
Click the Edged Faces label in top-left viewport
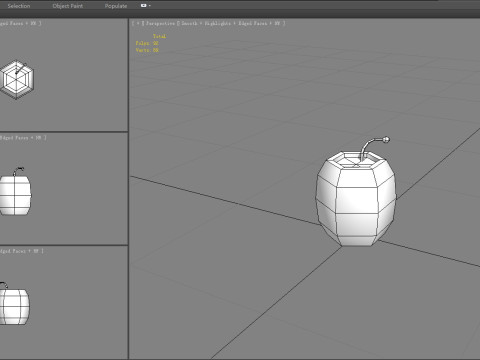tap(12, 23)
